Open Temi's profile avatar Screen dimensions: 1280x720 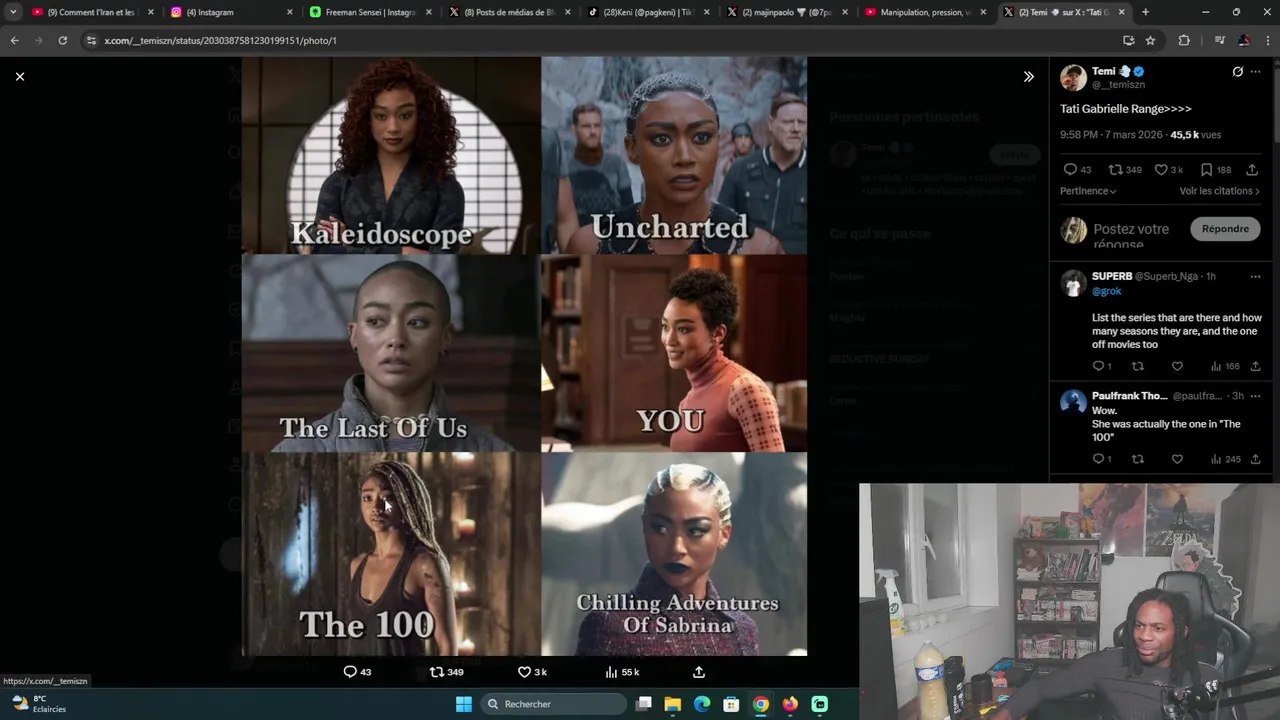[1073, 78]
